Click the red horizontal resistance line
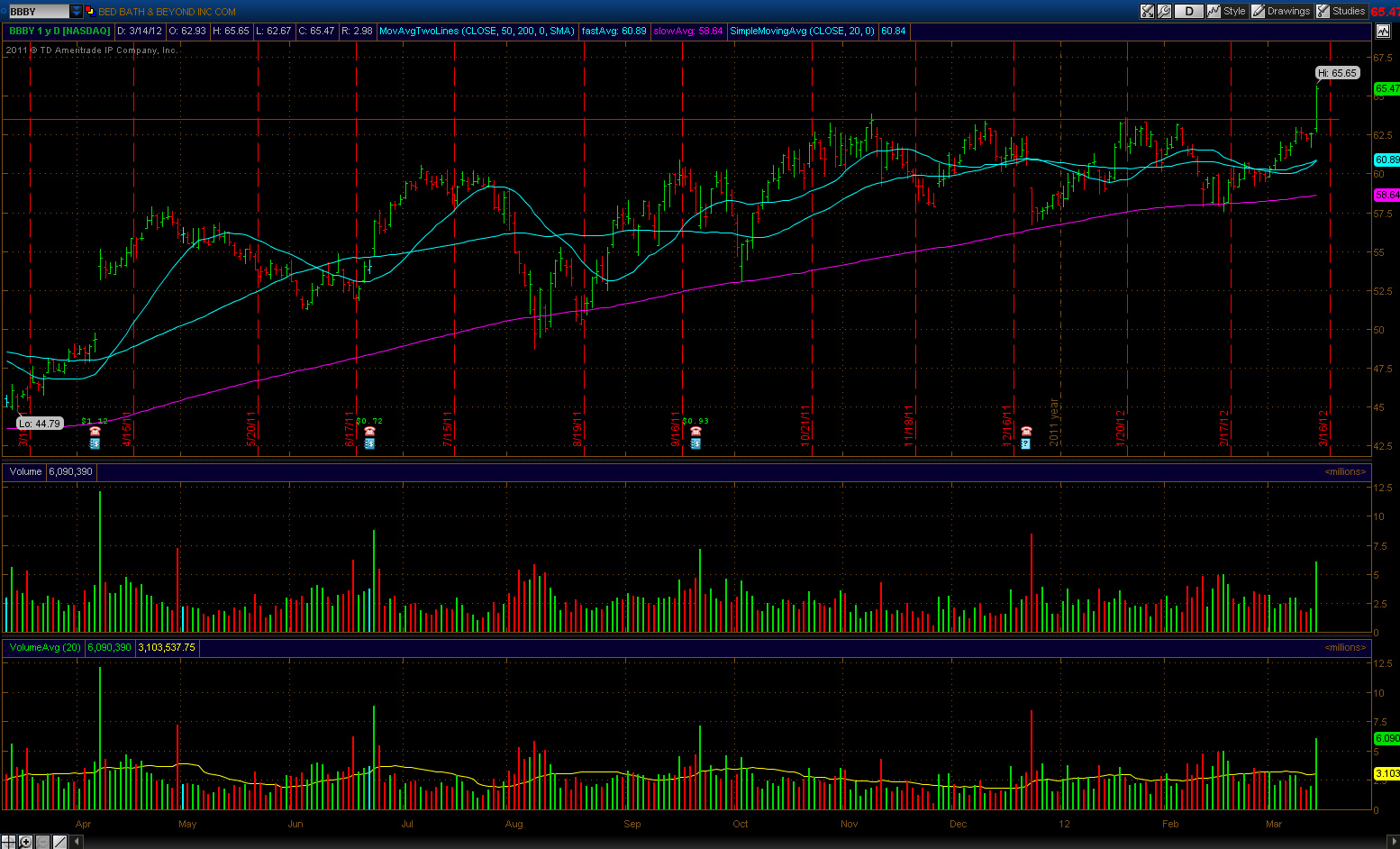The width and height of the screenshot is (1400, 849). (670, 119)
